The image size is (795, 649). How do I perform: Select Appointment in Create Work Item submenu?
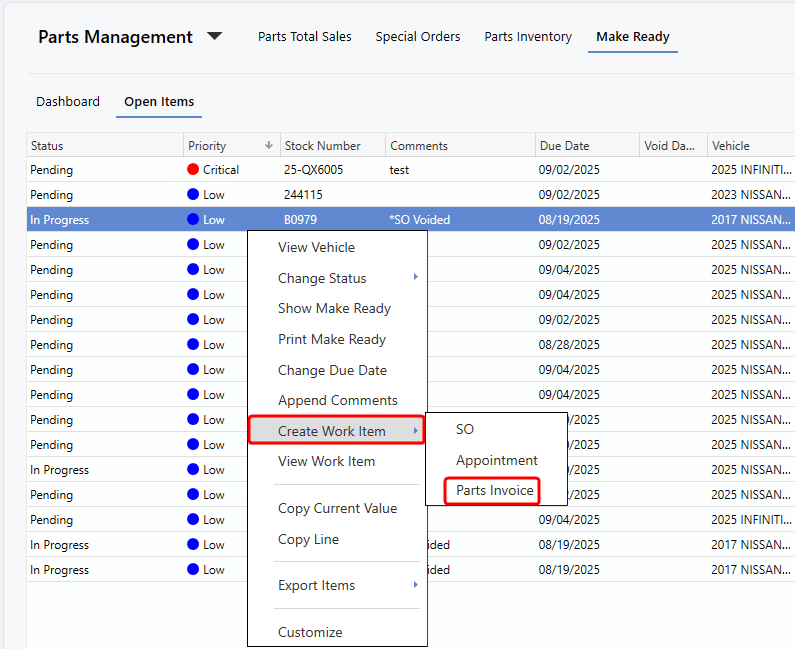point(496,460)
